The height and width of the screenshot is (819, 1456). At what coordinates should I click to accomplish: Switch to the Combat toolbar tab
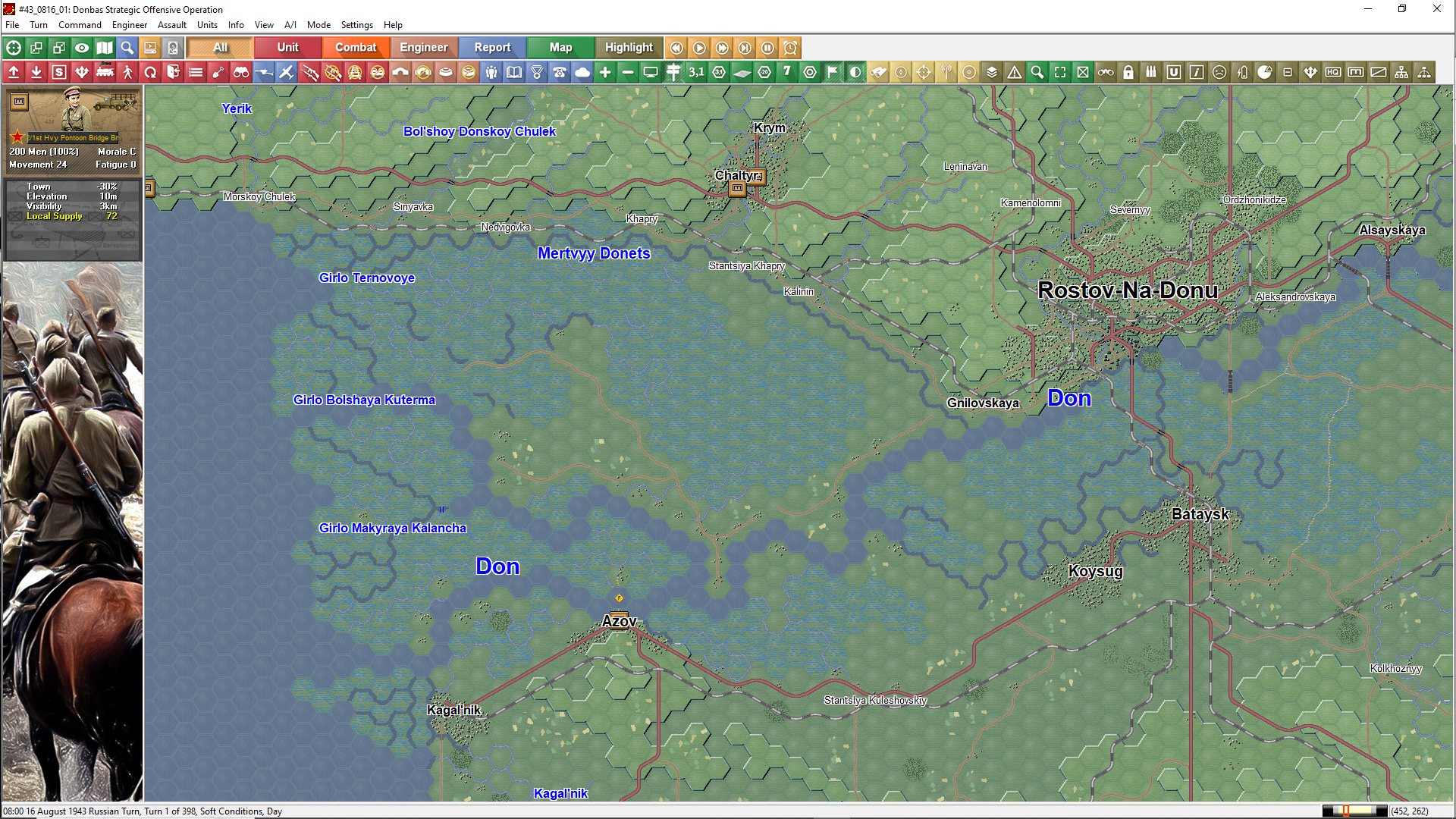coord(356,48)
